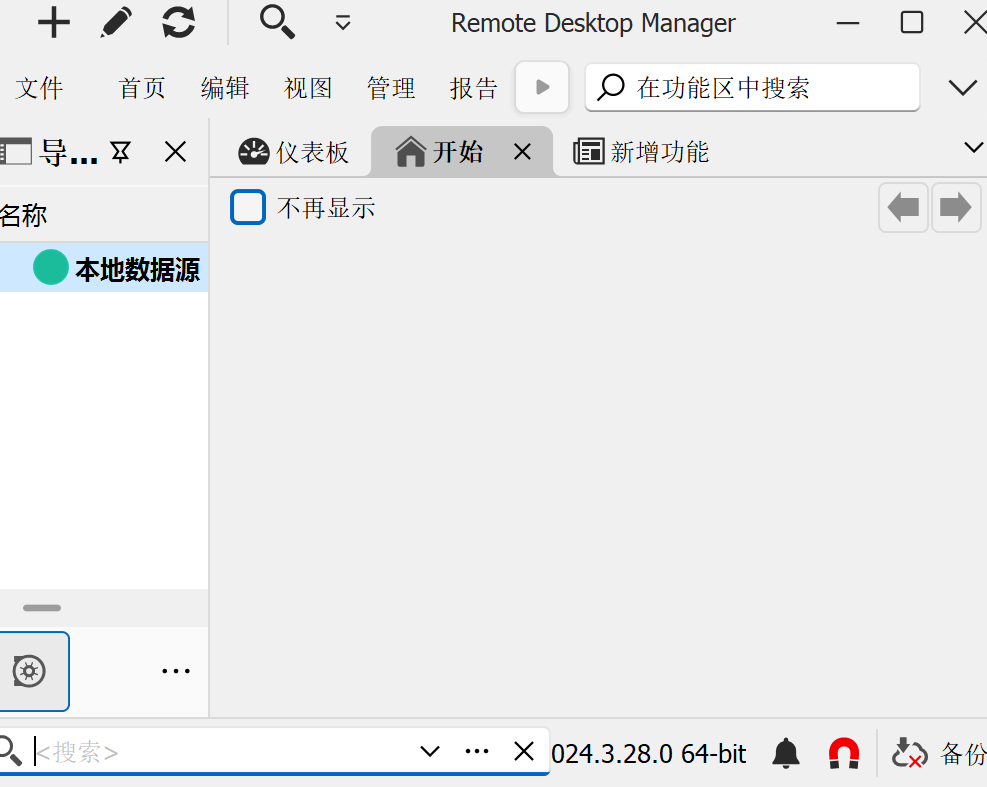The height and width of the screenshot is (787, 987).
Task: Open the 视图 ribbon tab
Action: (308, 88)
